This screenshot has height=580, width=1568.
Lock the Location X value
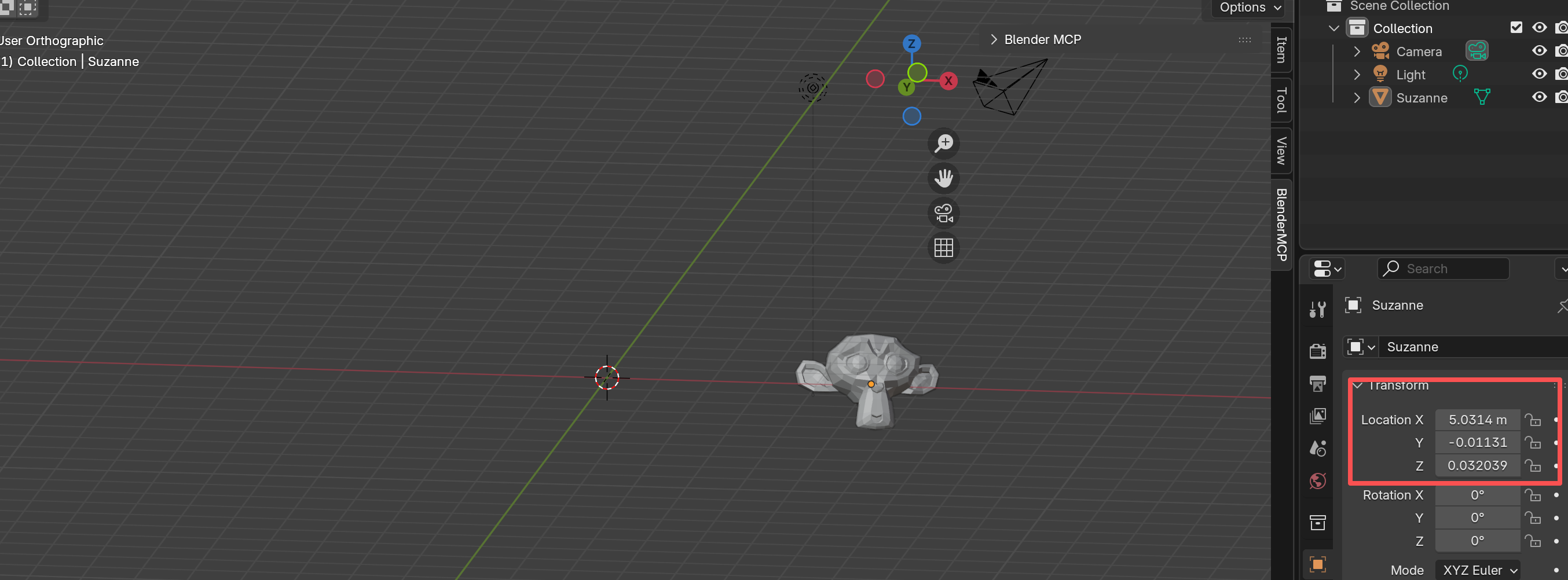[1533, 419]
